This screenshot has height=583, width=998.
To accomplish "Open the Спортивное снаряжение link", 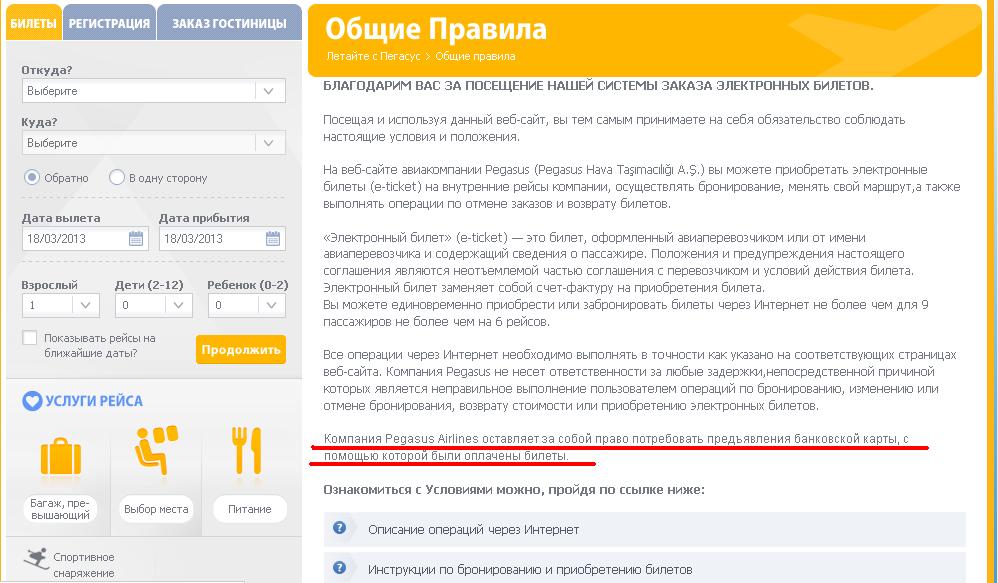I will pyautogui.click(x=83, y=565).
